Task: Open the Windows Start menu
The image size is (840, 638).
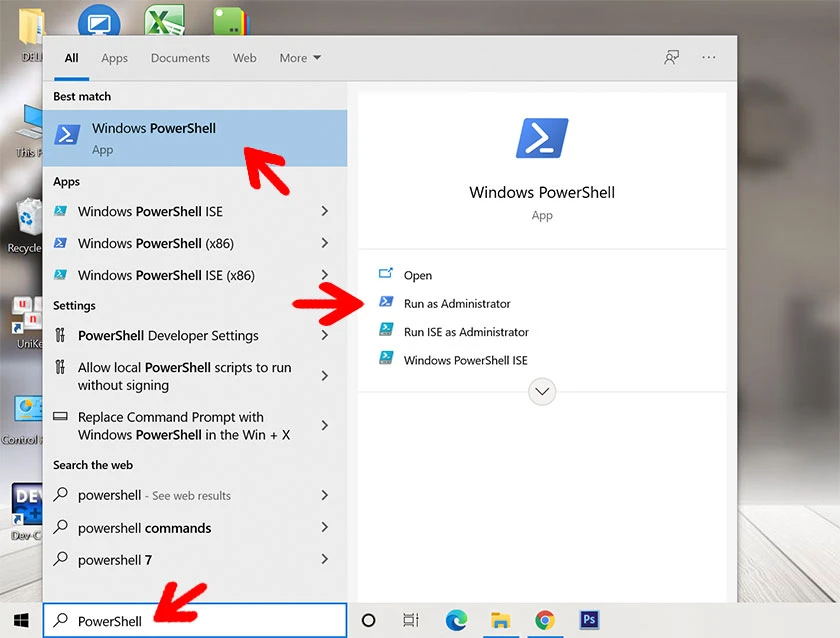Action: [x=21, y=621]
